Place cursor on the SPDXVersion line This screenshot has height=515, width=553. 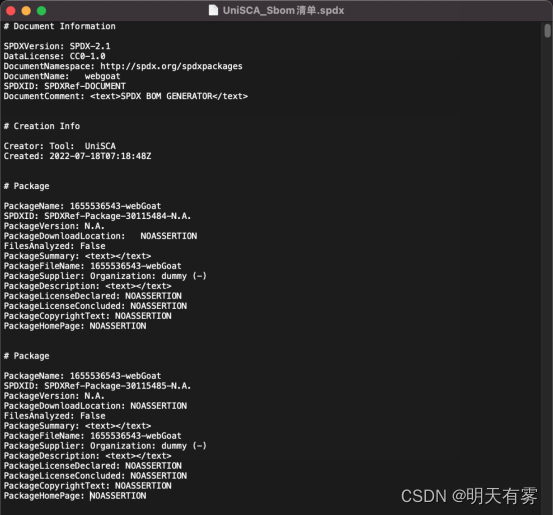[x=57, y=46]
